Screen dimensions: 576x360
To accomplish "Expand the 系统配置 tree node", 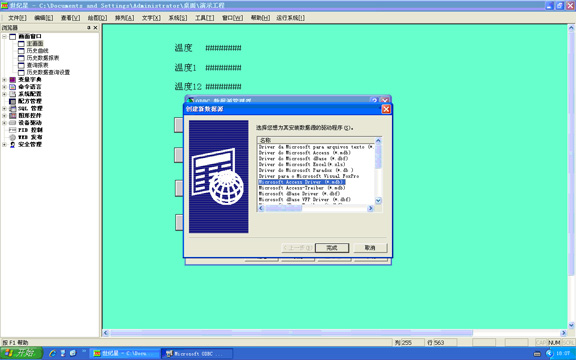I will [x=4, y=94].
